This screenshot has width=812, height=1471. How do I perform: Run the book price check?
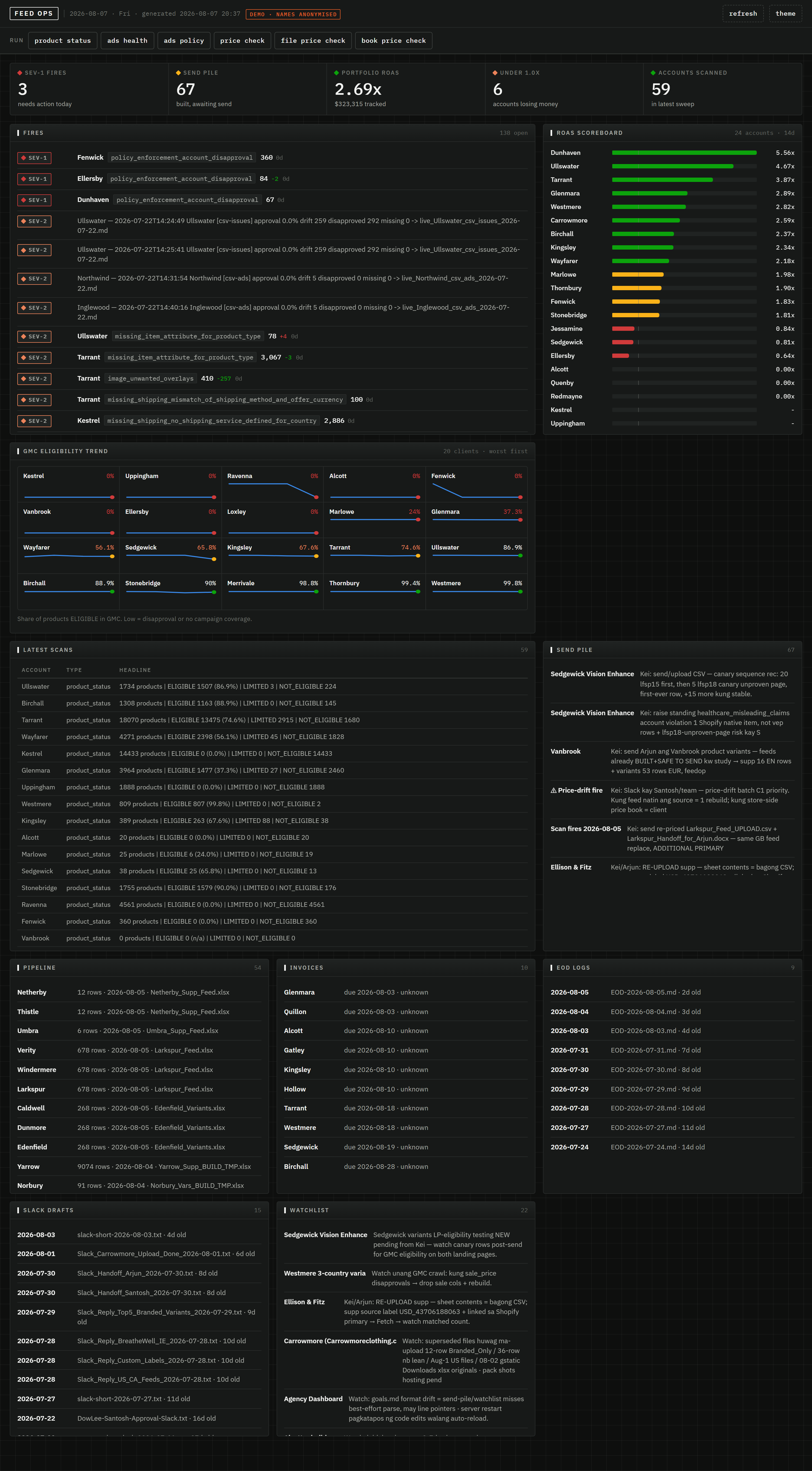(394, 41)
